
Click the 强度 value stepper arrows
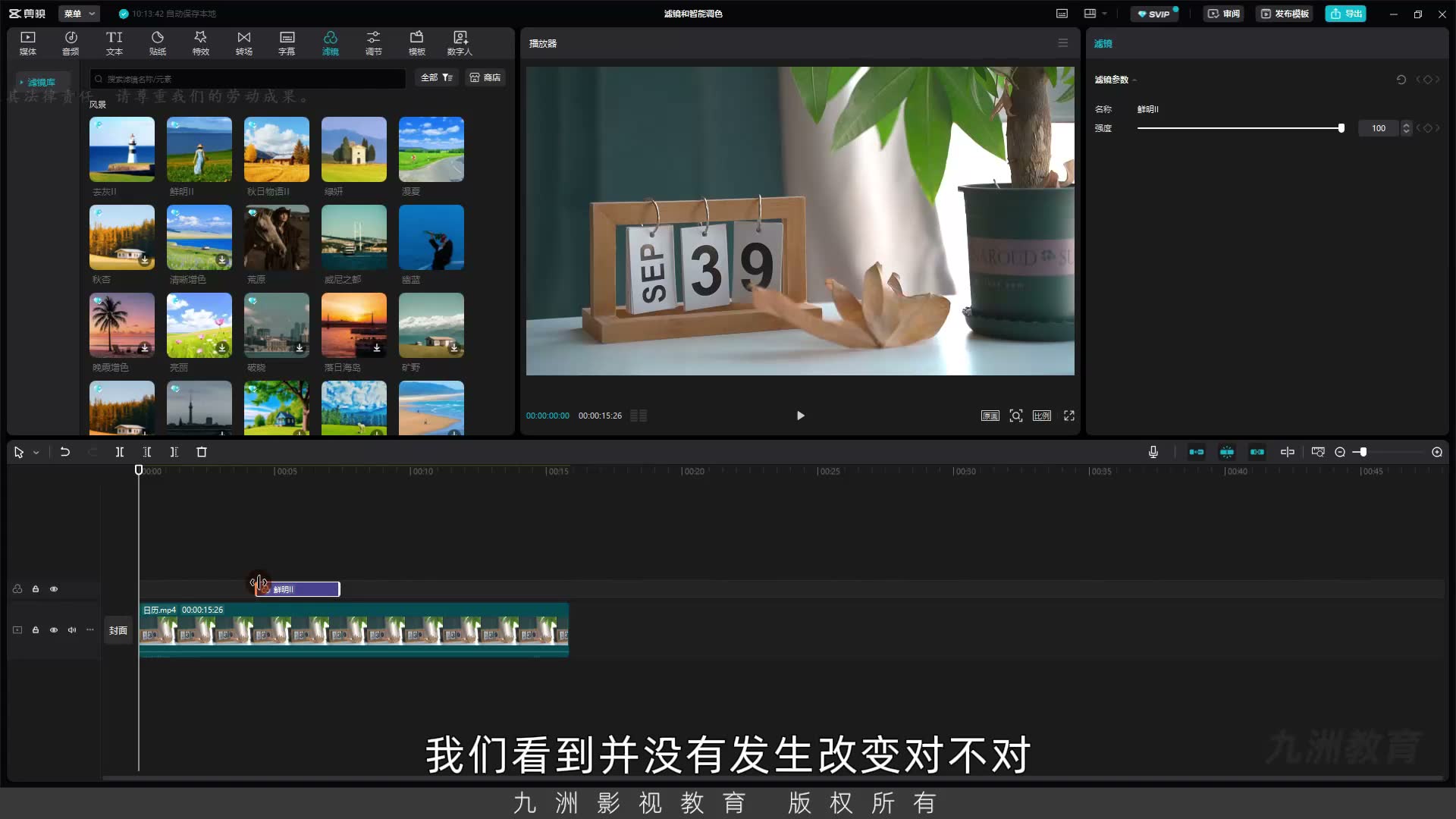[x=1407, y=128]
